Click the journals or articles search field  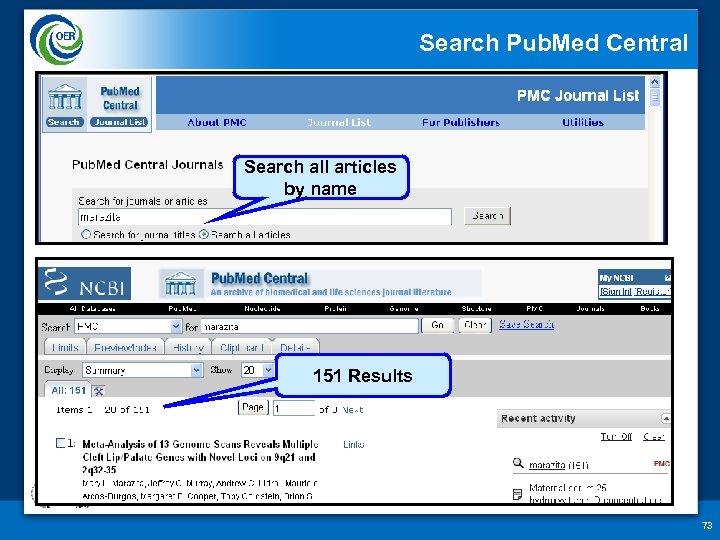(264, 217)
